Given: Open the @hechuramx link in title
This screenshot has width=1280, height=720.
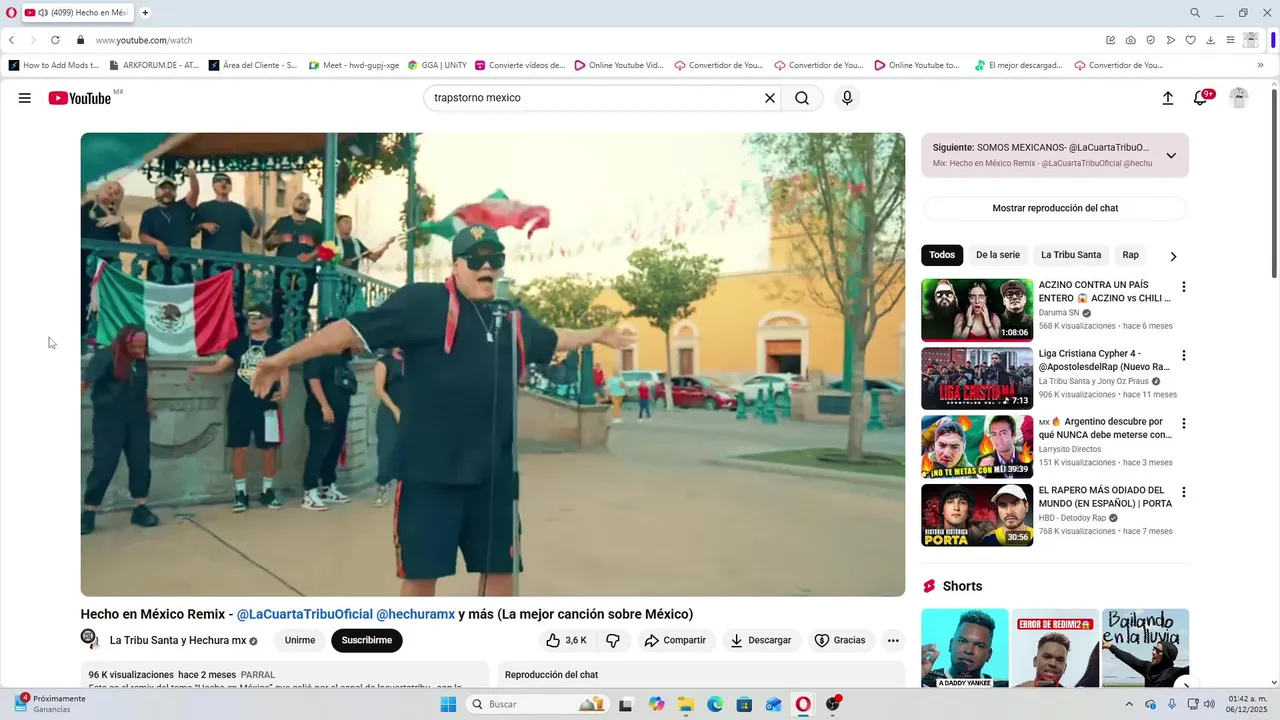Looking at the screenshot, I should [x=415, y=614].
